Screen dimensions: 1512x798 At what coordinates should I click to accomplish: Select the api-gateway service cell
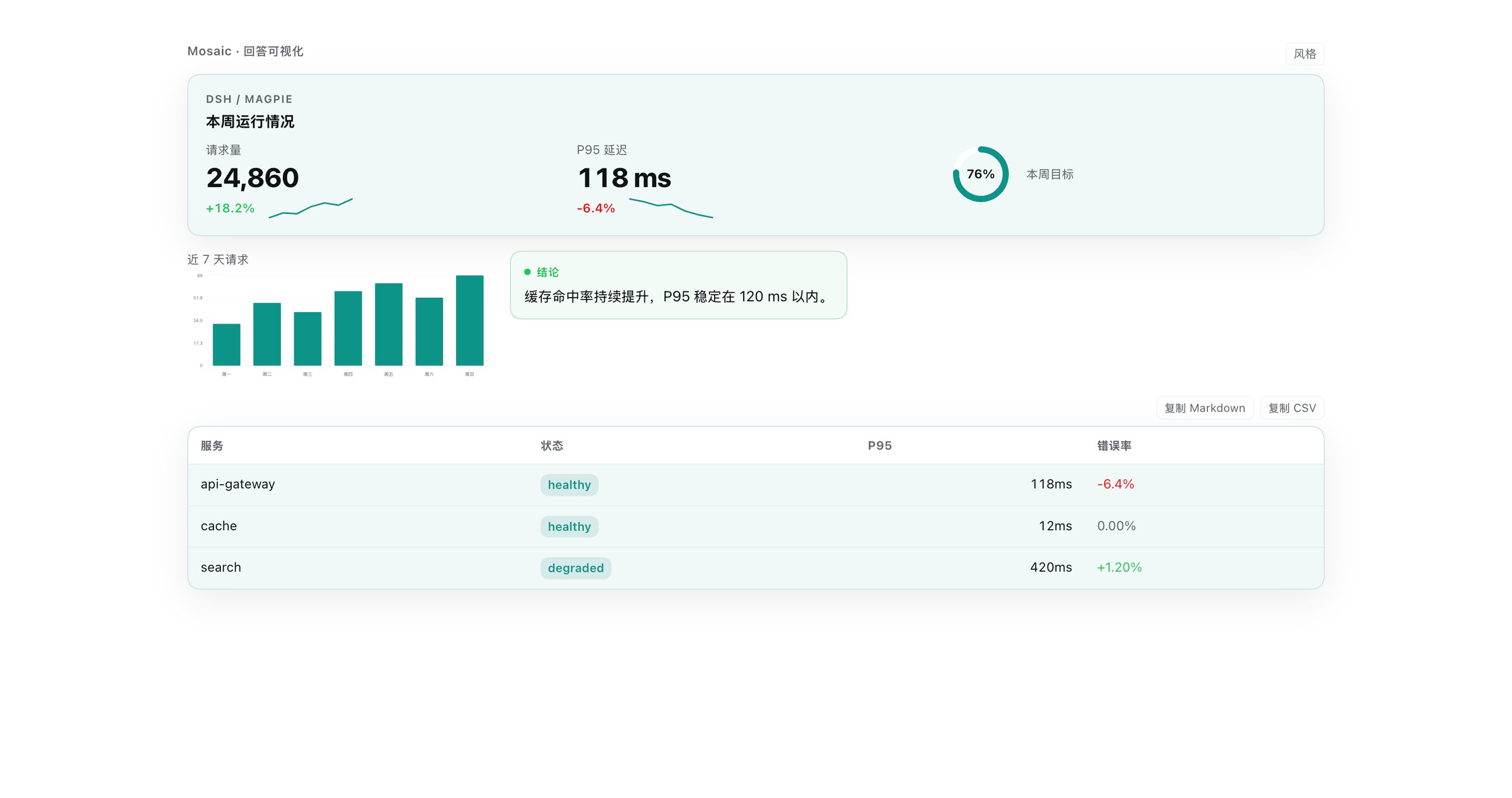(238, 484)
